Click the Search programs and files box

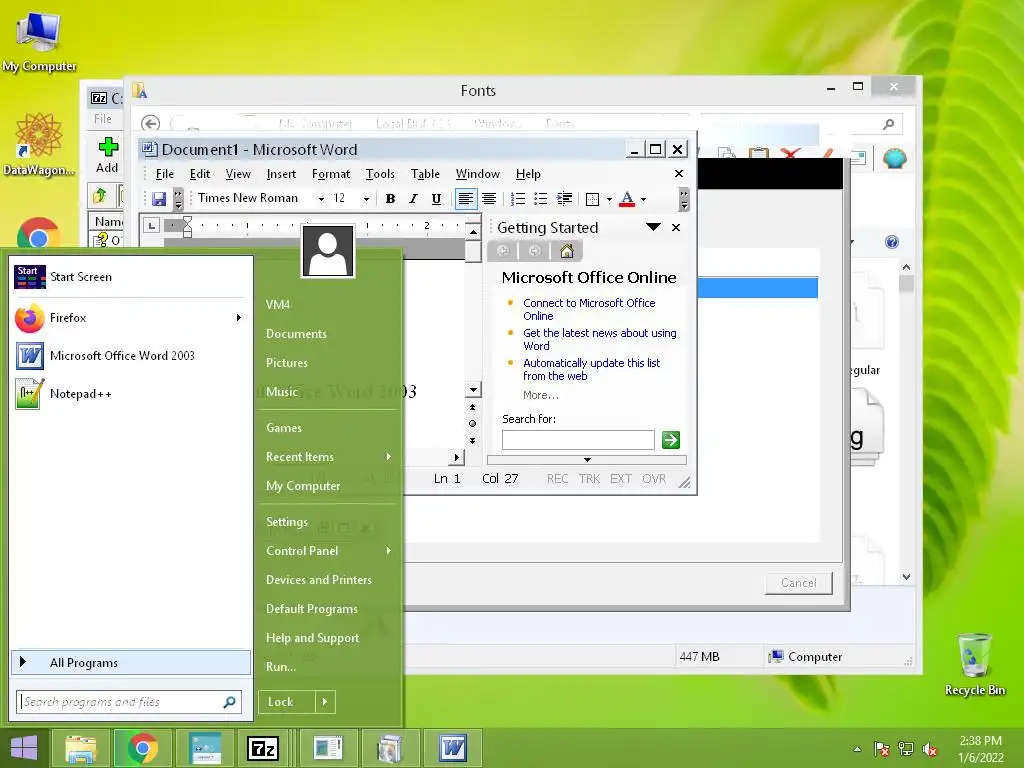point(129,702)
